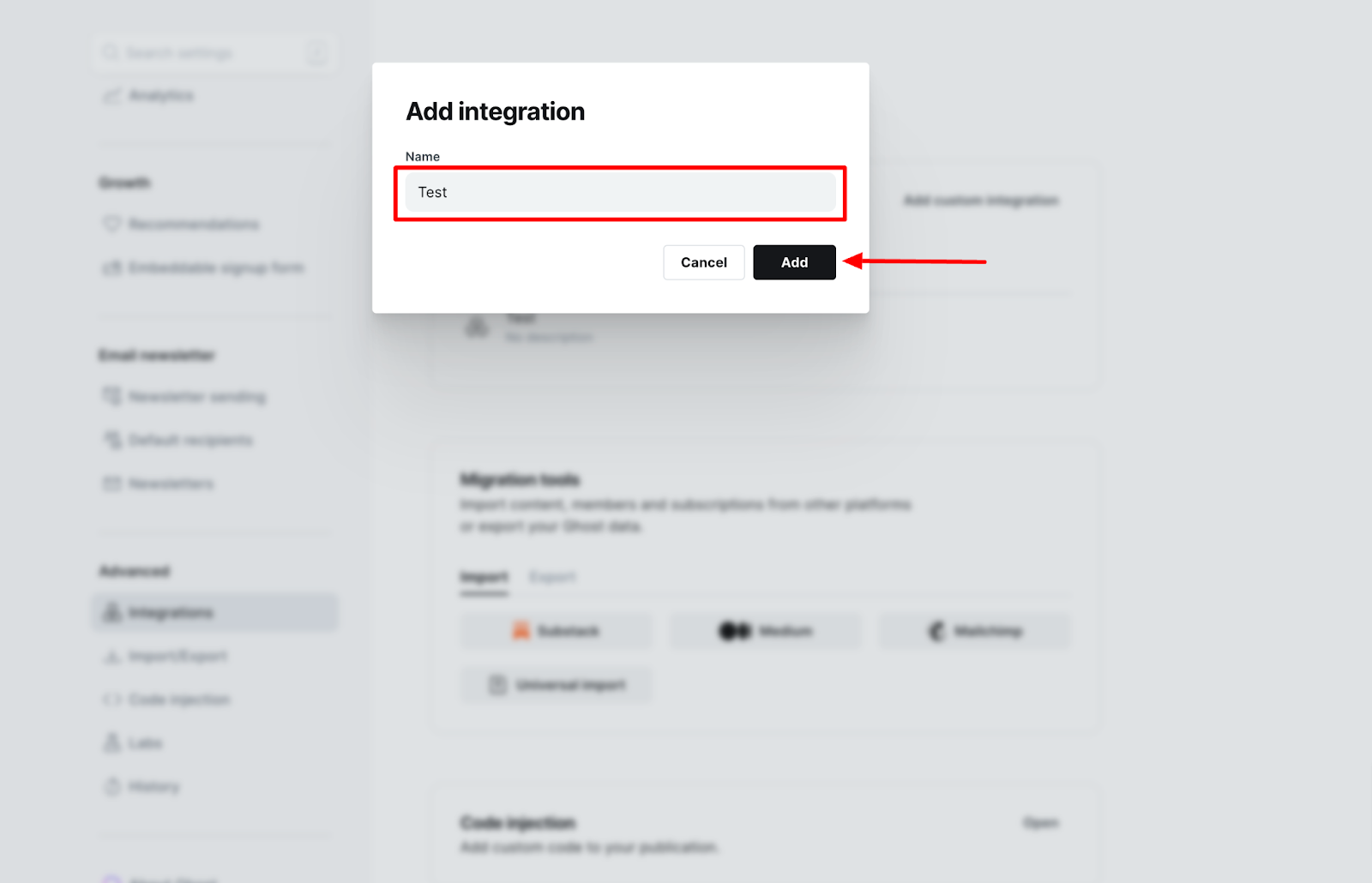The image size is (1372, 883).
Task: Open Code injection in the sidebar
Action: click(179, 700)
